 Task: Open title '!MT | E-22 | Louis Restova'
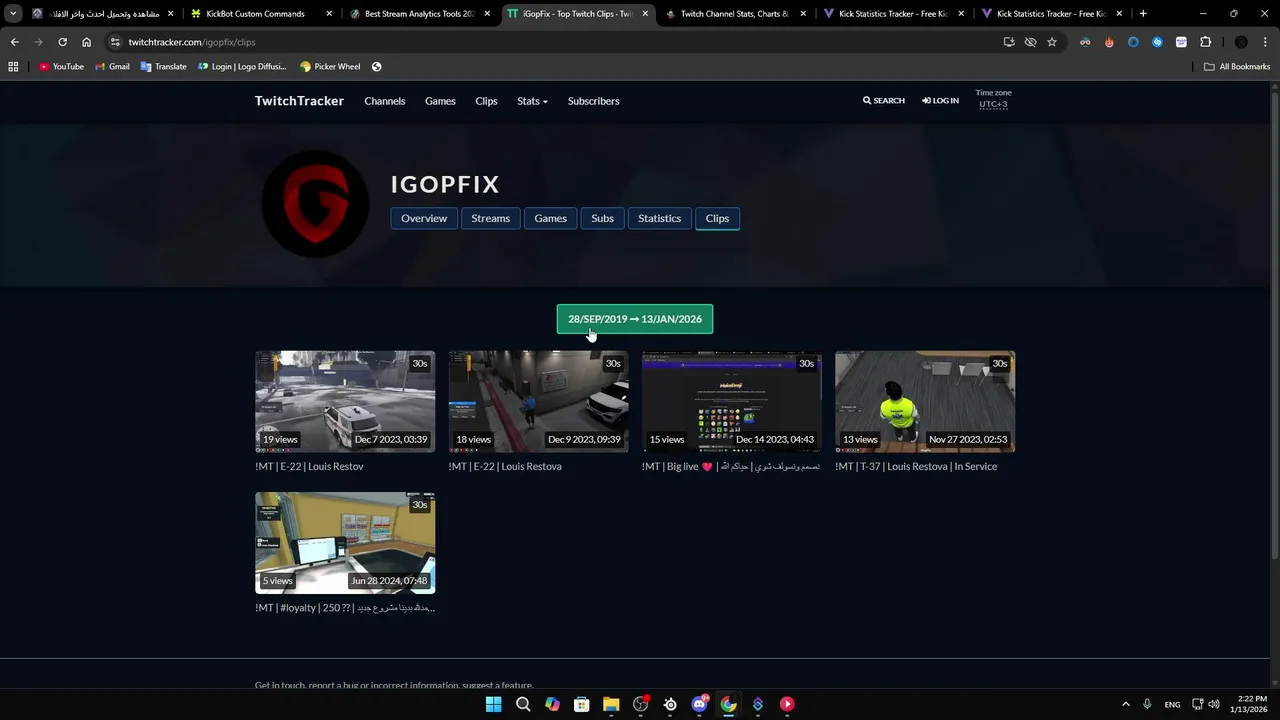click(x=505, y=466)
